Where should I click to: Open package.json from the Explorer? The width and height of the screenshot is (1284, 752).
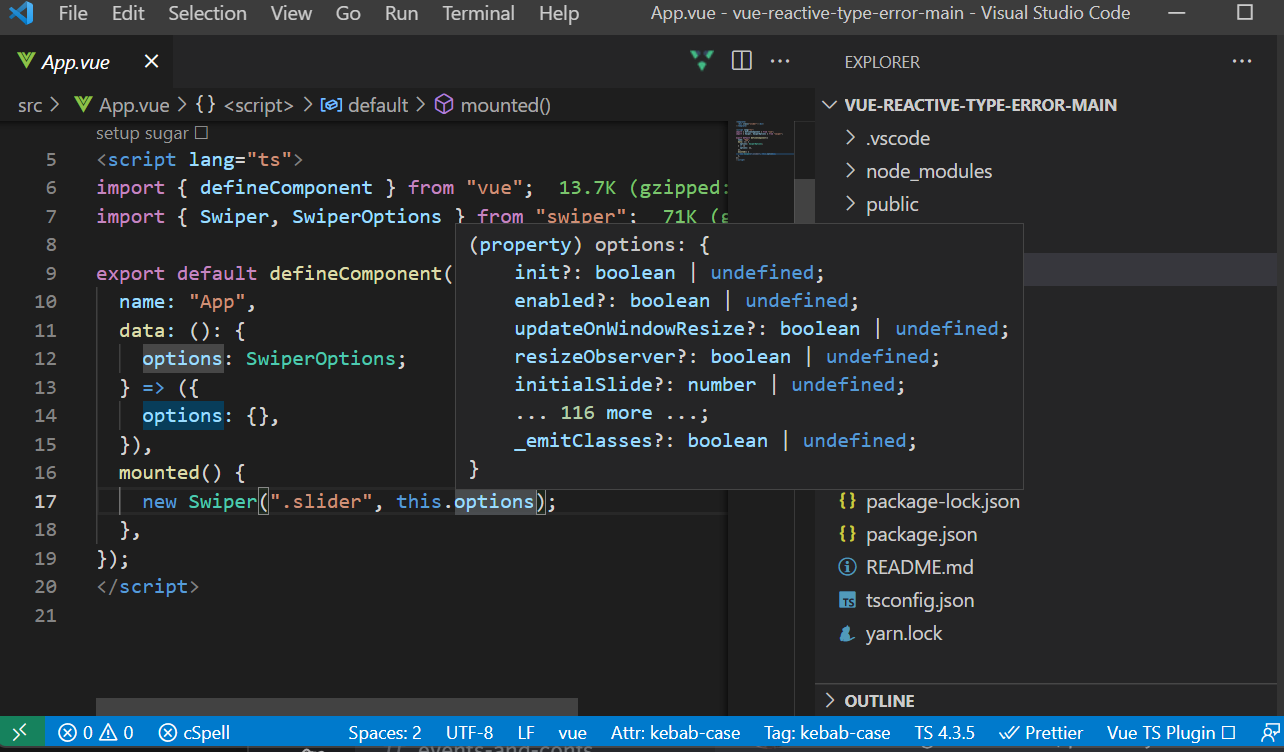(x=920, y=533)
